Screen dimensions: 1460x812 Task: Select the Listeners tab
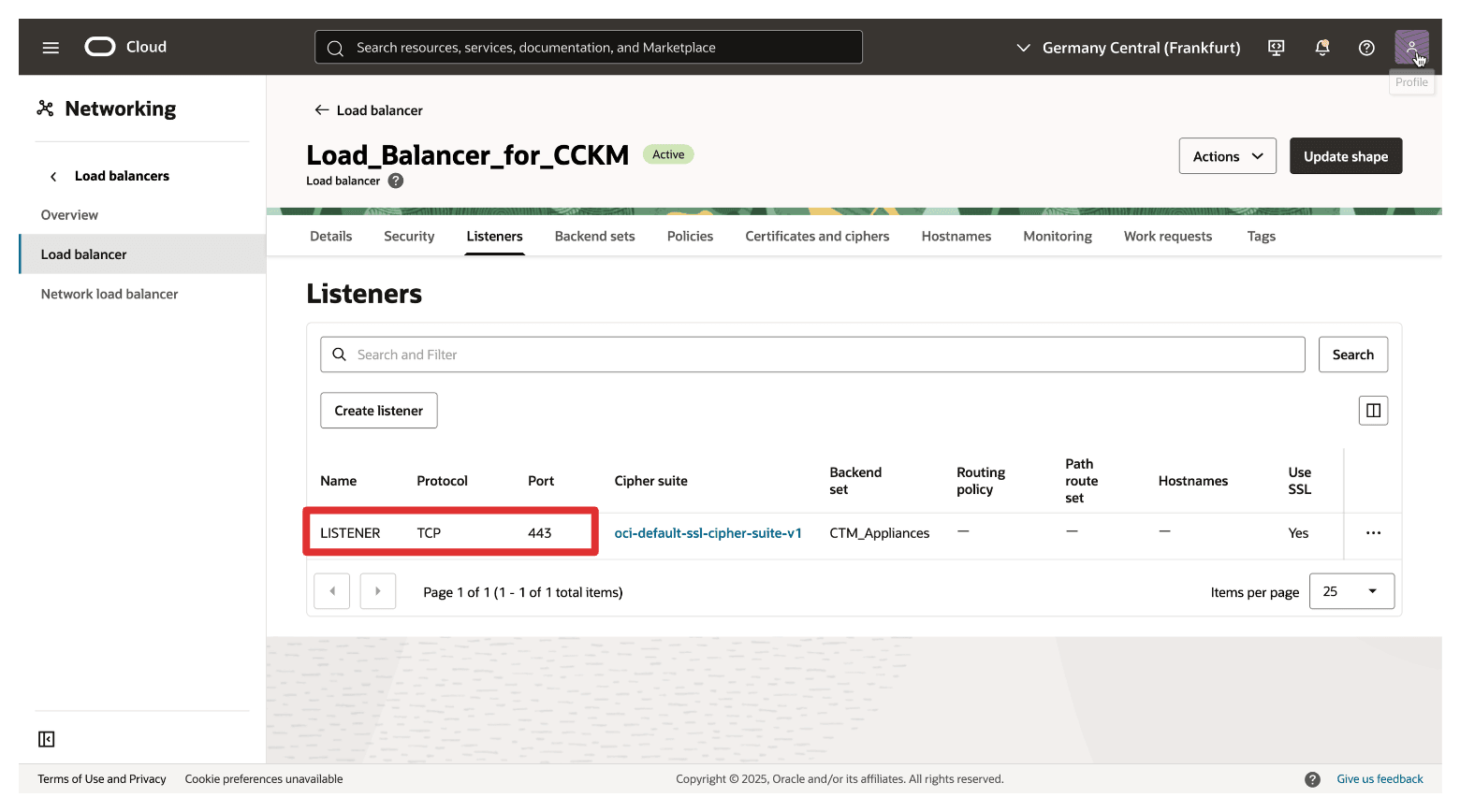click(494, 236)
